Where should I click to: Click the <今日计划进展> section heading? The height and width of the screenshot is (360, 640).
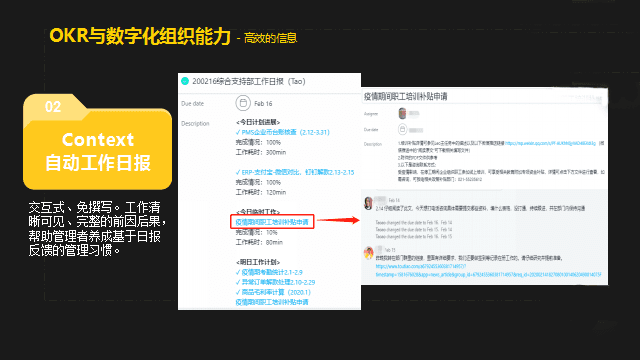pyautogui.click(x=258, y=122)
